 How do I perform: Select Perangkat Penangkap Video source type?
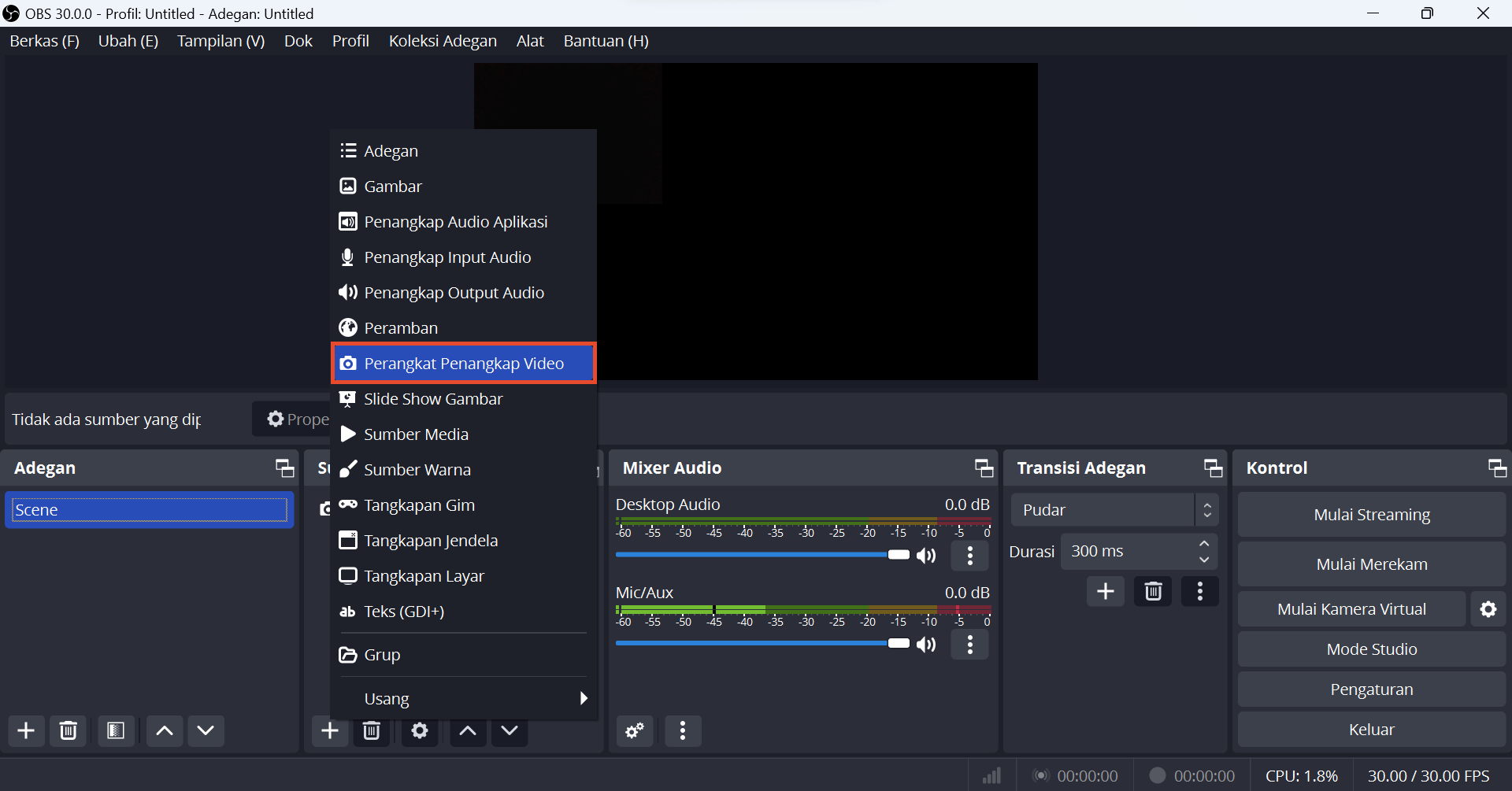pyautogui.click(x=463, y=363)
